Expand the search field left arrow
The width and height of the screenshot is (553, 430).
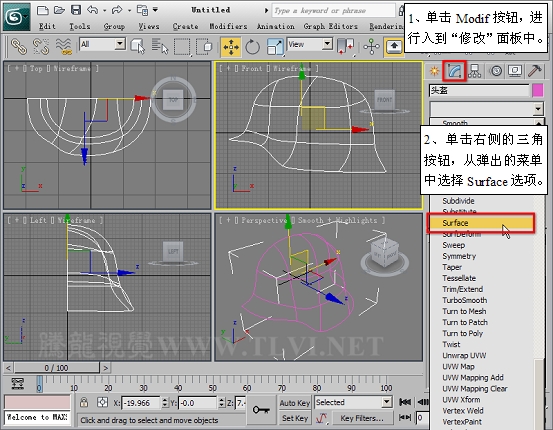[267, 11]
